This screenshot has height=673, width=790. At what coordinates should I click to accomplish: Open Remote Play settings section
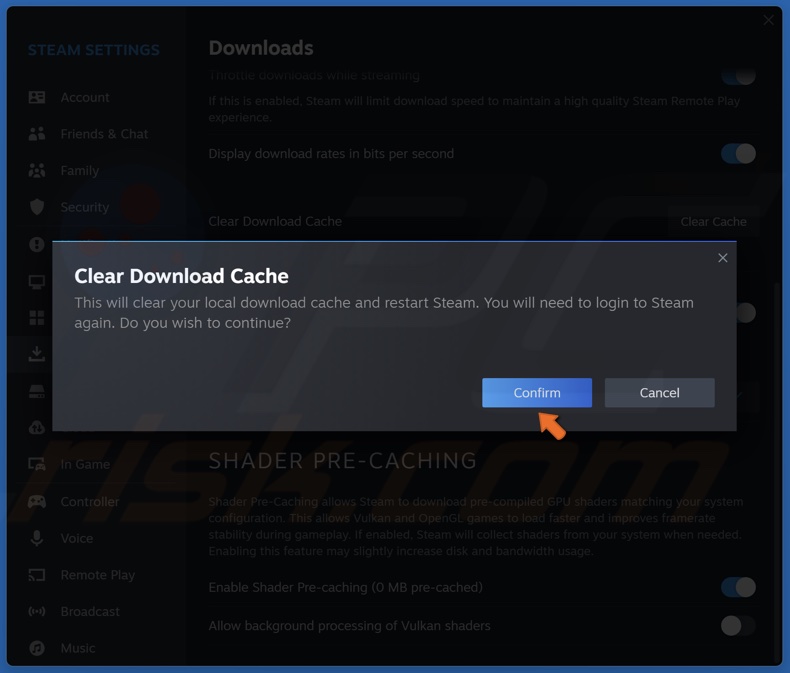point(98,575)
